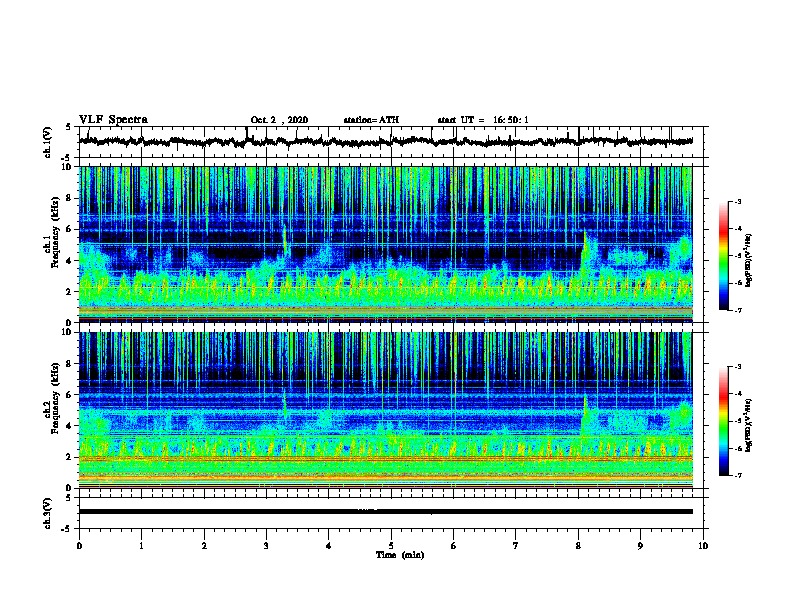Click time axis tick label "7"
Screen dimensions: 792x612
pyautogui.click(x=516, y=546)
